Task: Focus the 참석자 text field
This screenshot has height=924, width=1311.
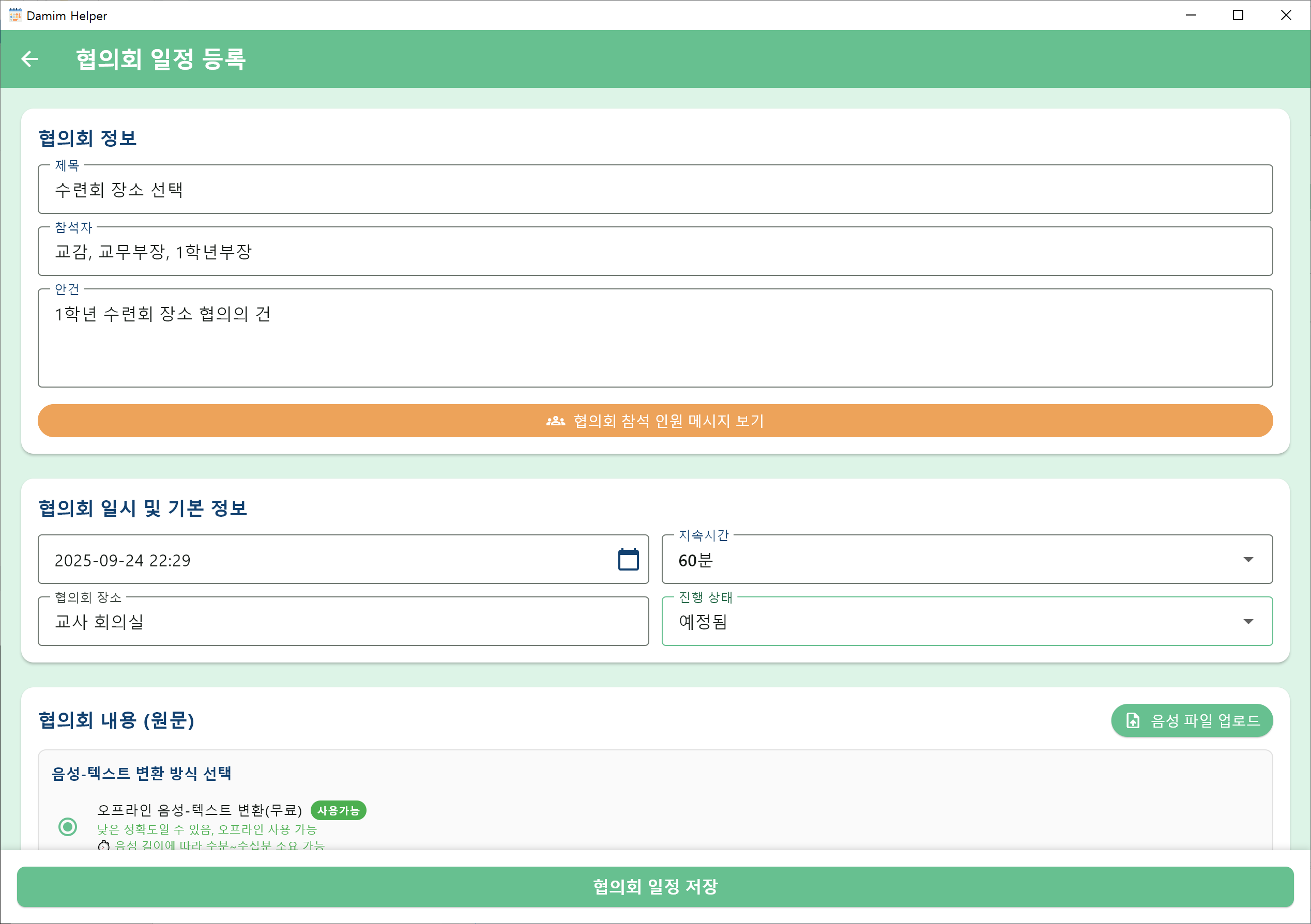Action: tap(655, 252)
